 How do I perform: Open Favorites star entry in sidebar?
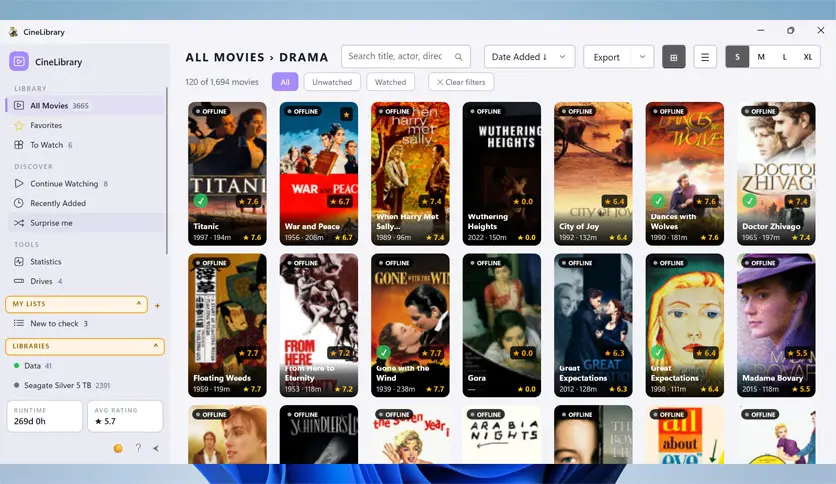click(85, 125)
